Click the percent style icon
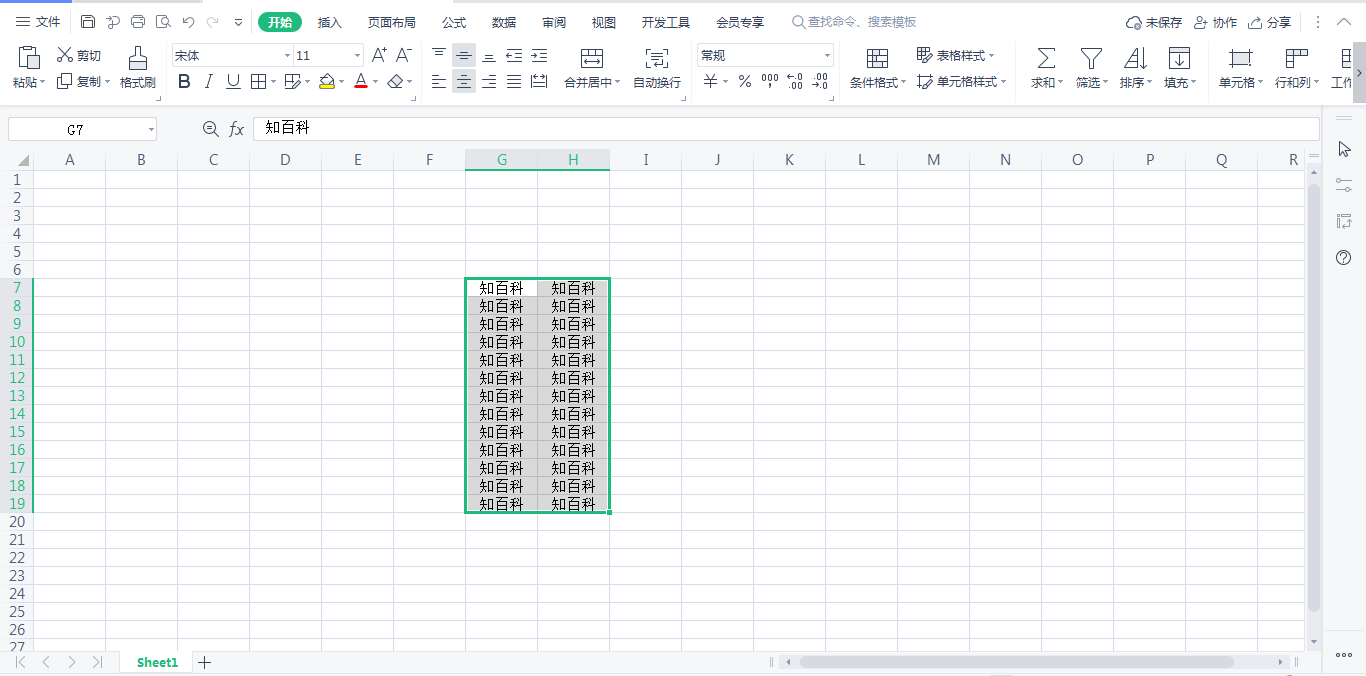The width and height of the screenshot is (1366, 676). tap(744, 82)
